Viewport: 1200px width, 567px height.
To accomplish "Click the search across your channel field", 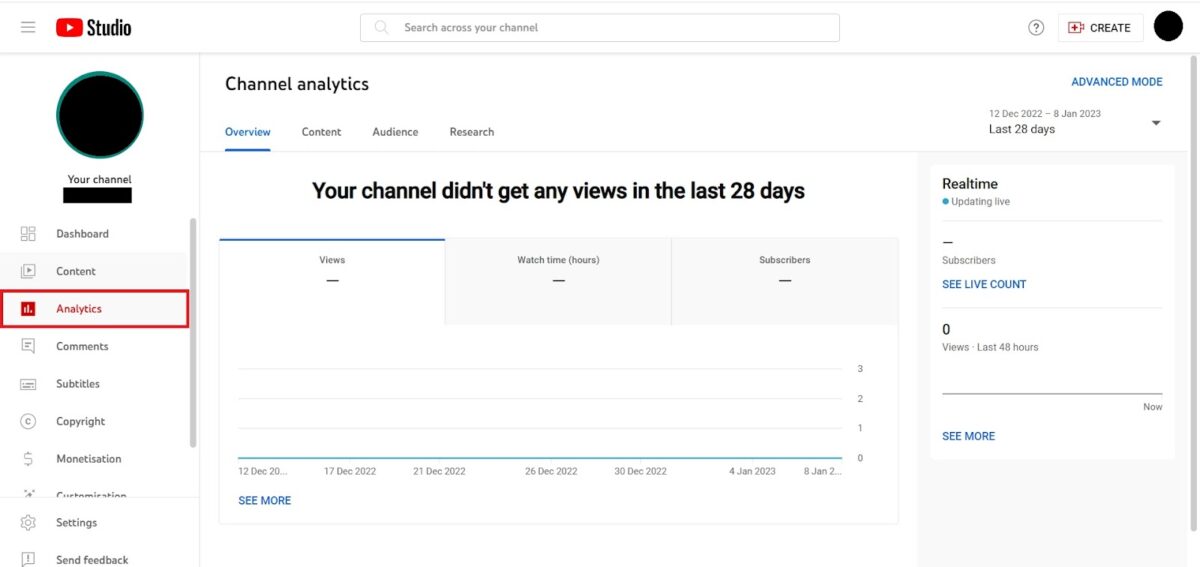I will [600, 28].
